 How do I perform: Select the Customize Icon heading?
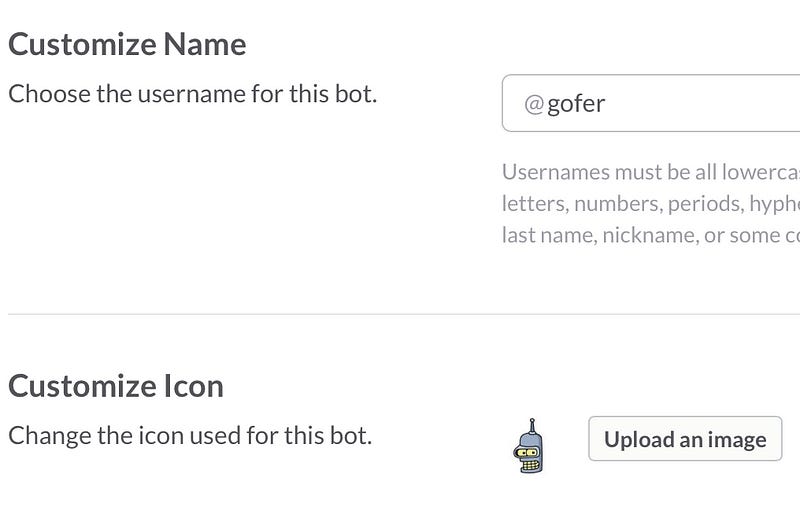coord(116,386)
